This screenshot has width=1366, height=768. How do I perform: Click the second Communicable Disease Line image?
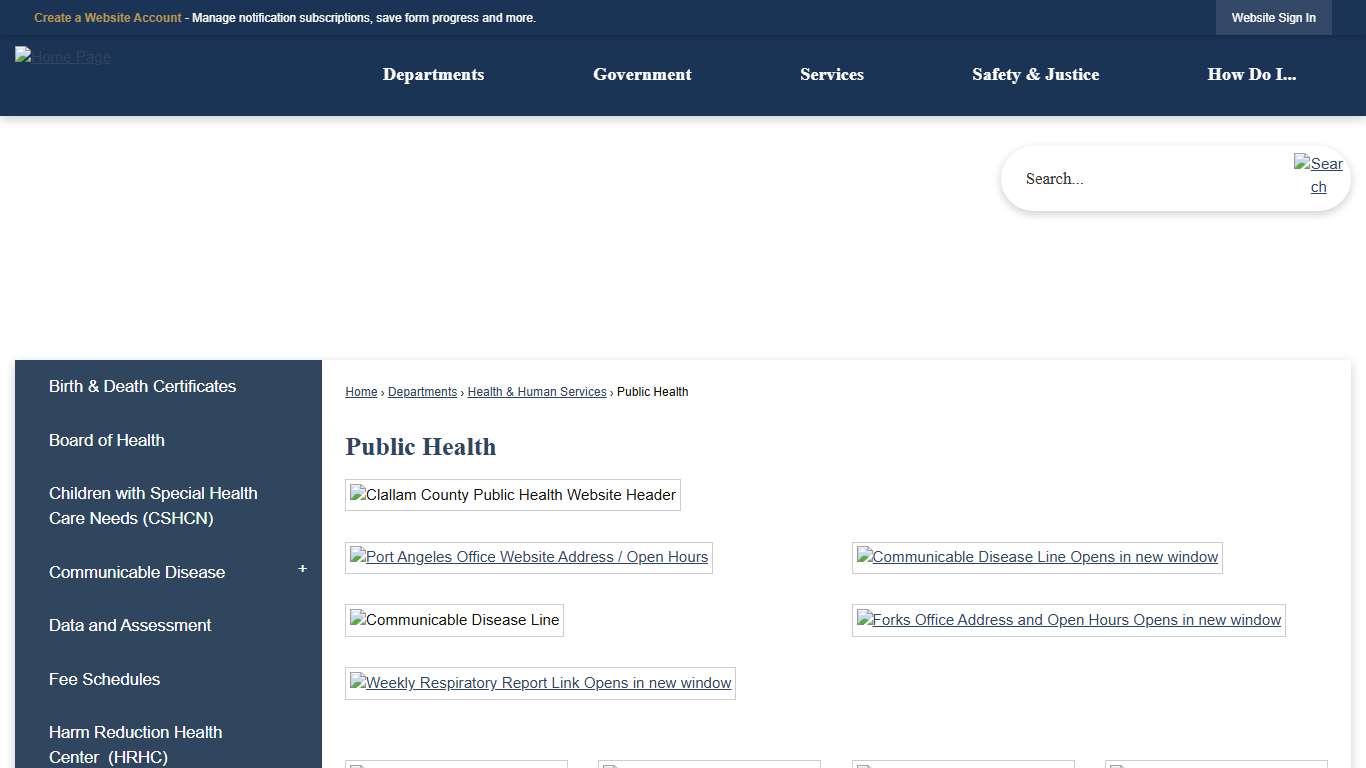[x=454, y=620]
